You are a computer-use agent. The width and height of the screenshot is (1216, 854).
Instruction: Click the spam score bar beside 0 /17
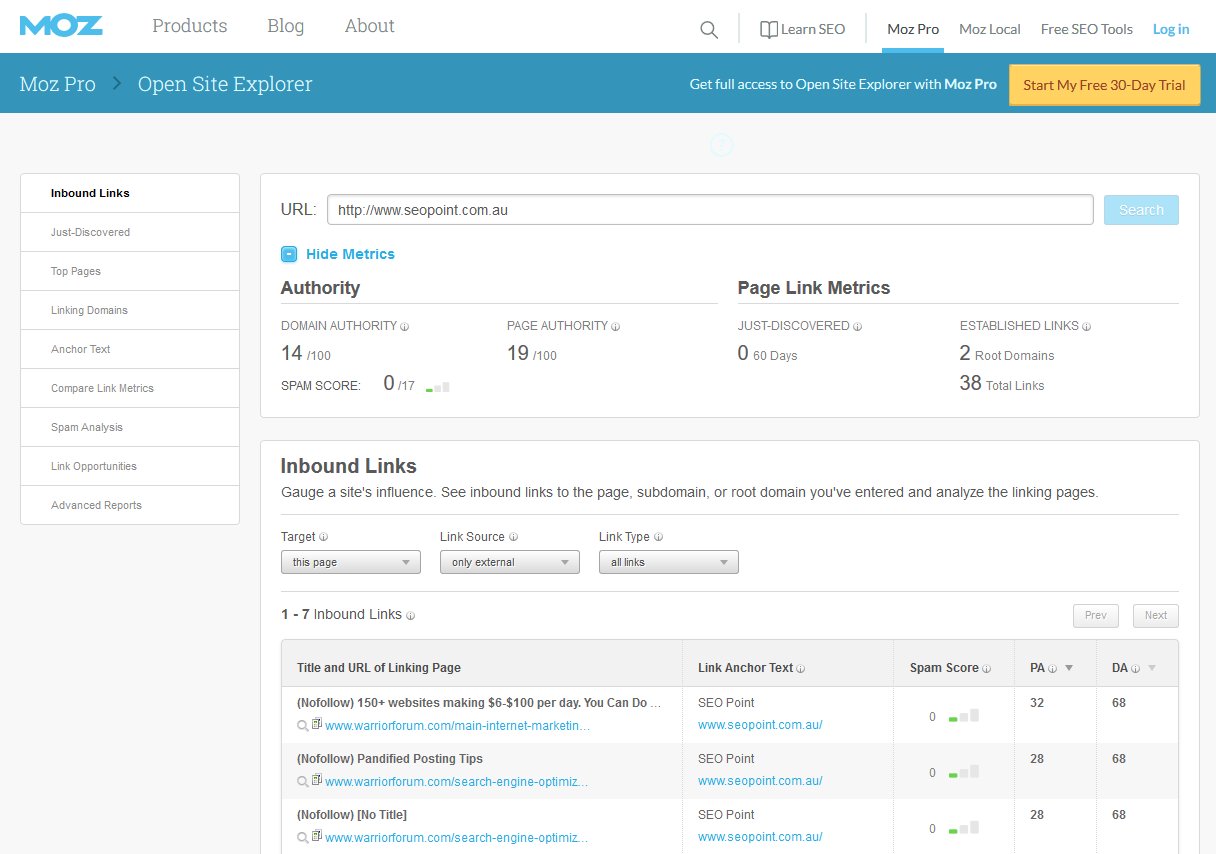437,386
